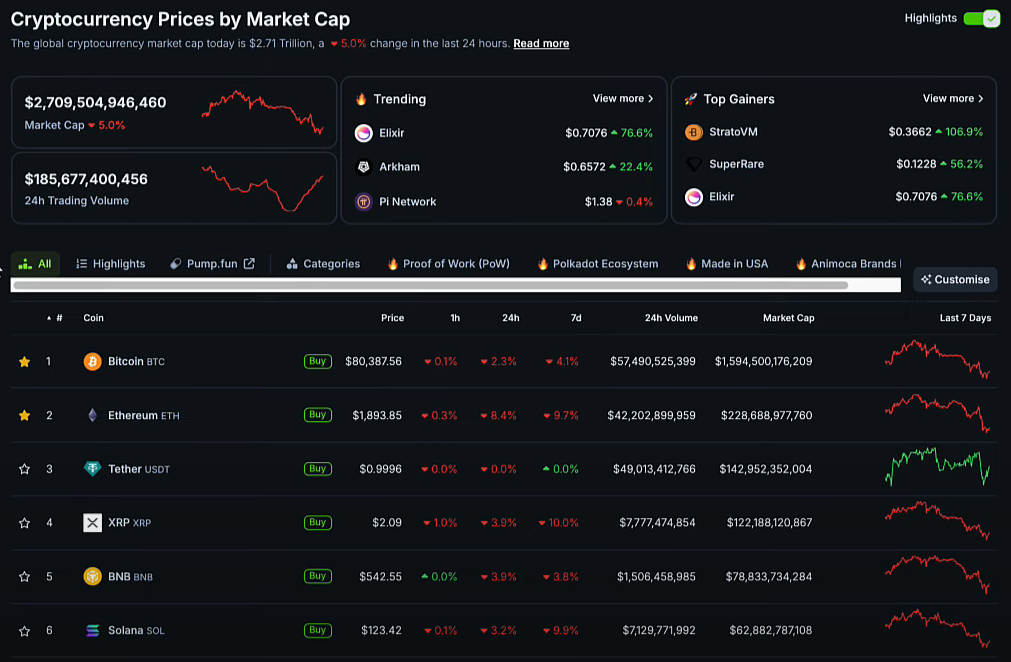Click the XRP coin logo icon

tap(92, 523)
